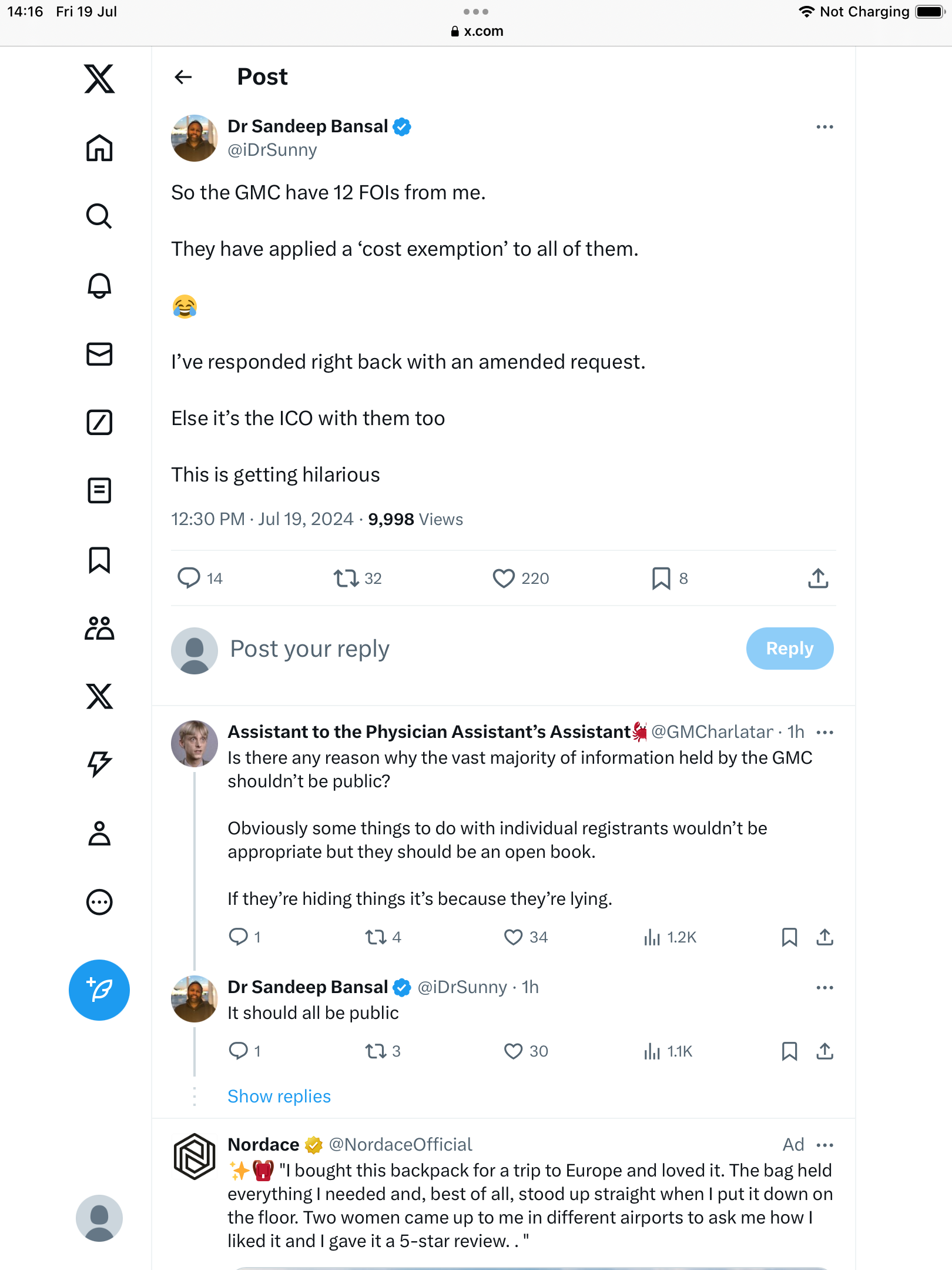Viewport: 952px width, 1270px height.
Task: Expand the sidebar More circle menu
Action: point(99,901)
